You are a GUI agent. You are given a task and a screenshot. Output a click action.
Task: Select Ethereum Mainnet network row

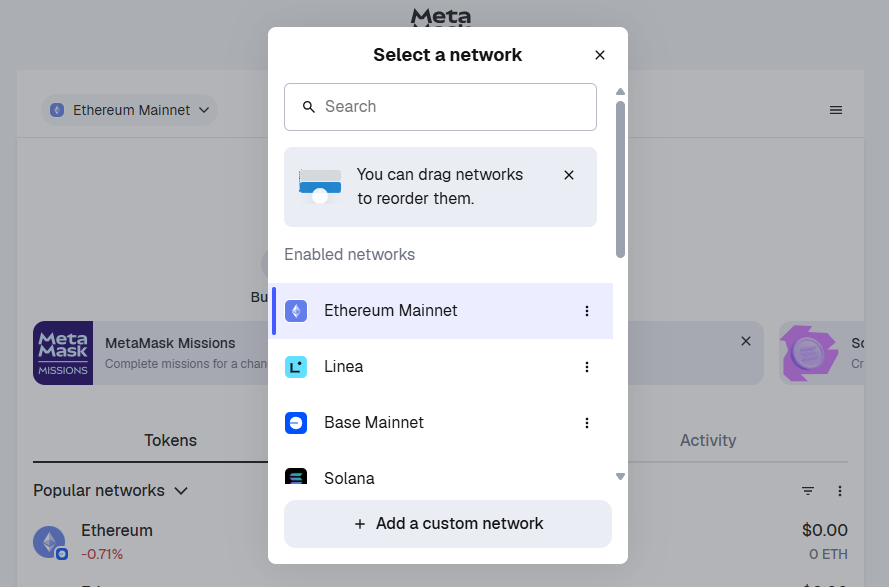point(442,311)
